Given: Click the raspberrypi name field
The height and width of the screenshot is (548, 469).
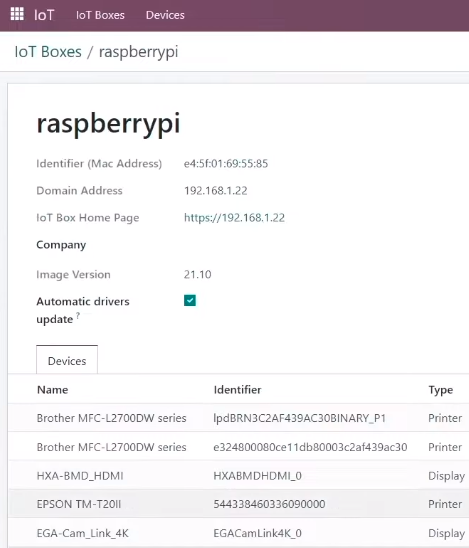Looking at the screenshot, I should click(x=108, y=124).
